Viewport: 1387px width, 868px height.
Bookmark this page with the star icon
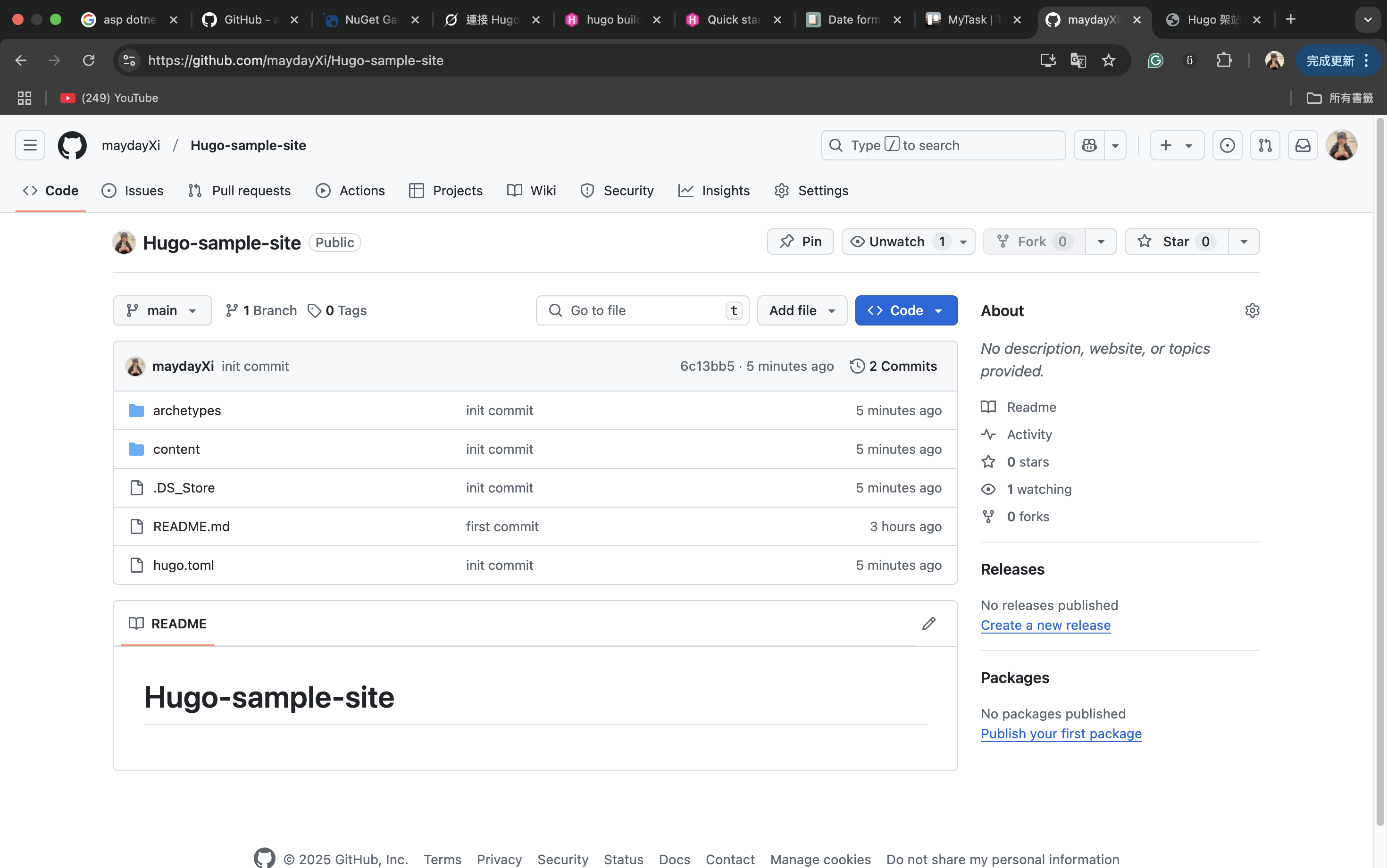coord(1109,60)
